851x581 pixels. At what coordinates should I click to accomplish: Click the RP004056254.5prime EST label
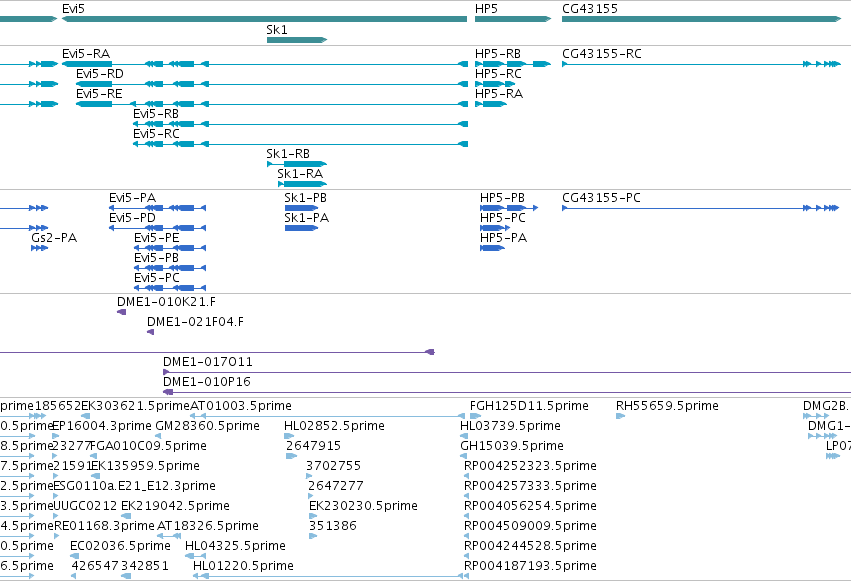(531, 506)
